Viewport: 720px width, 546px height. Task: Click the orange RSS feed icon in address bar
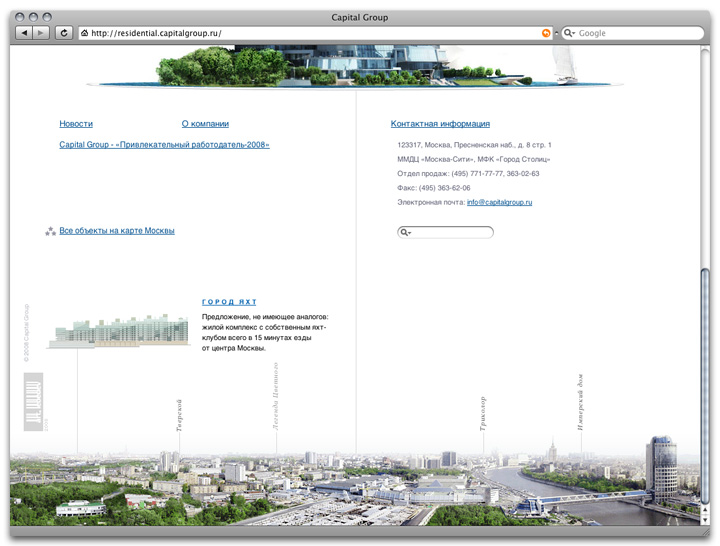coord(546,33)
